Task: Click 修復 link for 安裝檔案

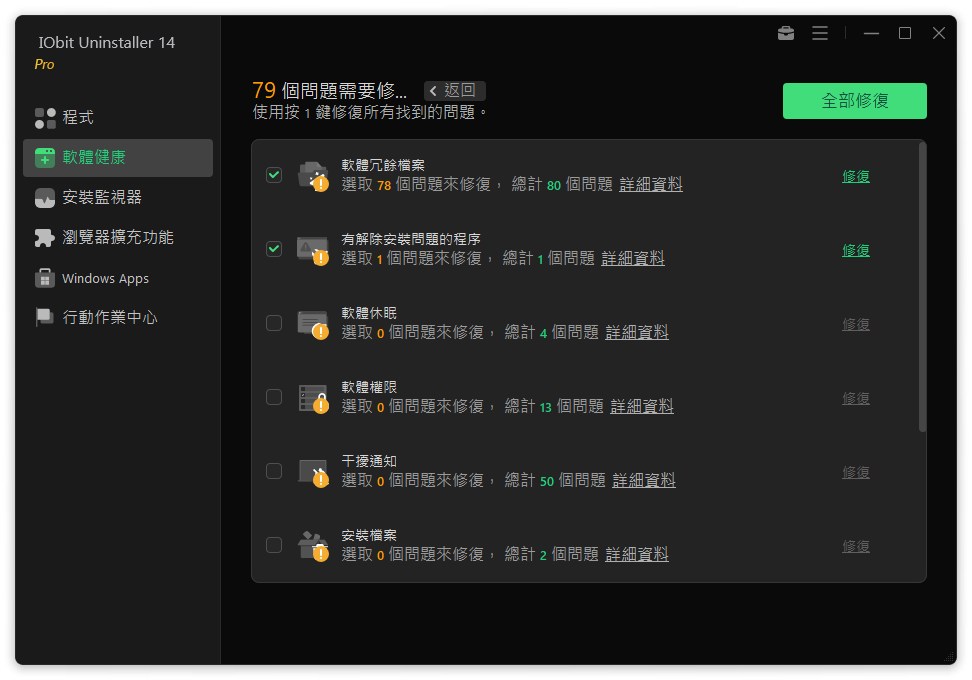Action: click(x=855, y=547)
